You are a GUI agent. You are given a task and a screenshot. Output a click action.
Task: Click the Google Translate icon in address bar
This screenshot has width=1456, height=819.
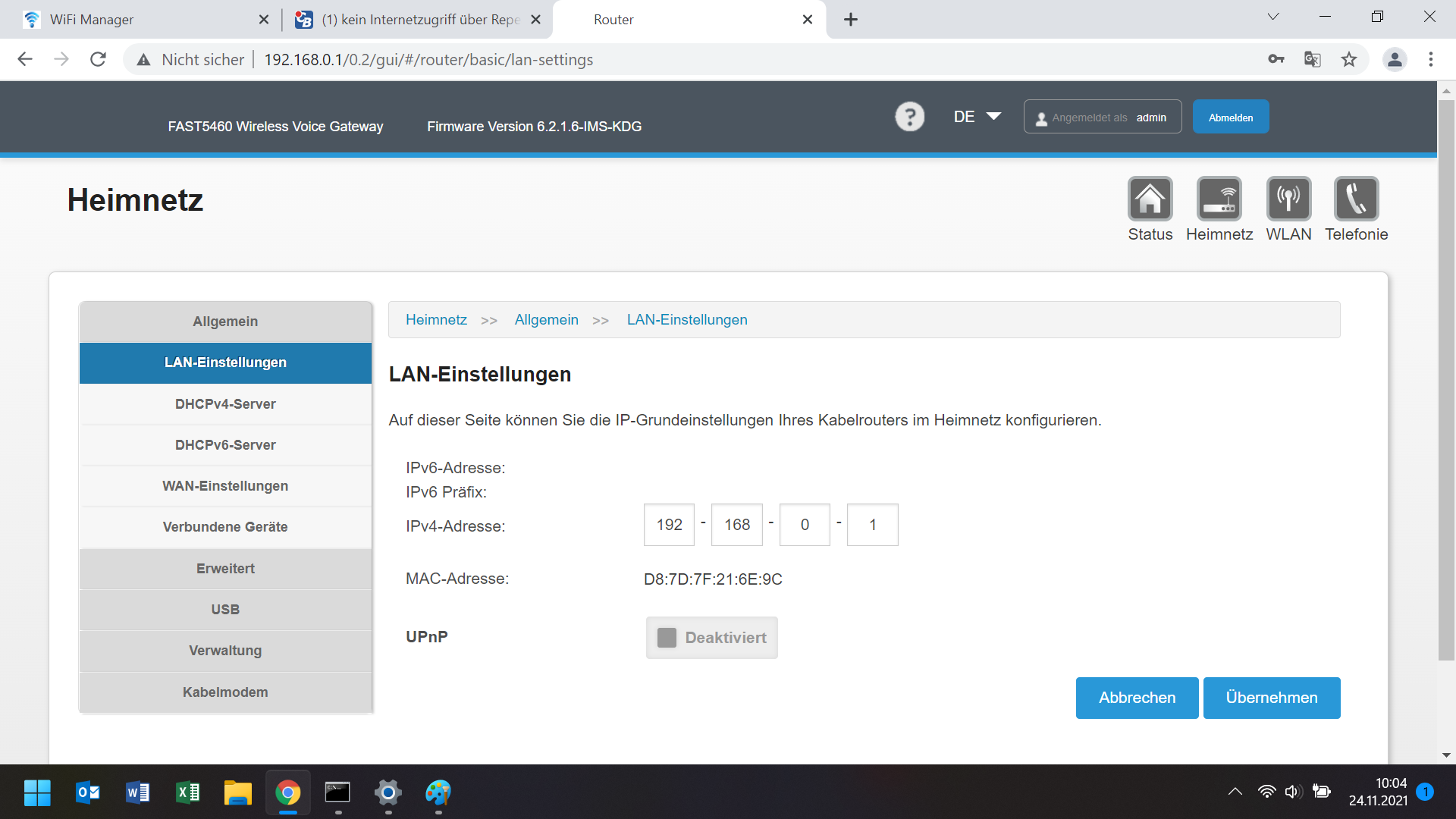click(1313, 59)
